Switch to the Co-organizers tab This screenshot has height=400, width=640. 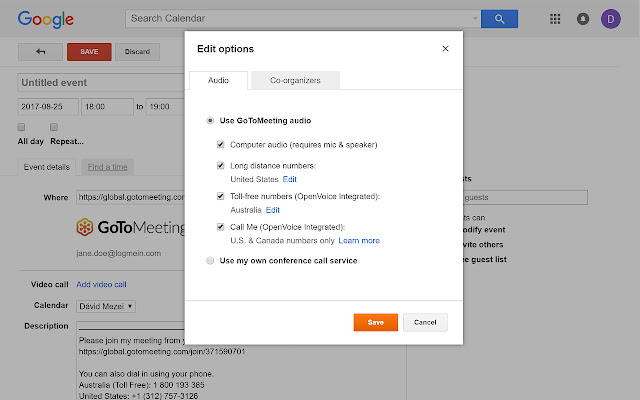point(293,80)
